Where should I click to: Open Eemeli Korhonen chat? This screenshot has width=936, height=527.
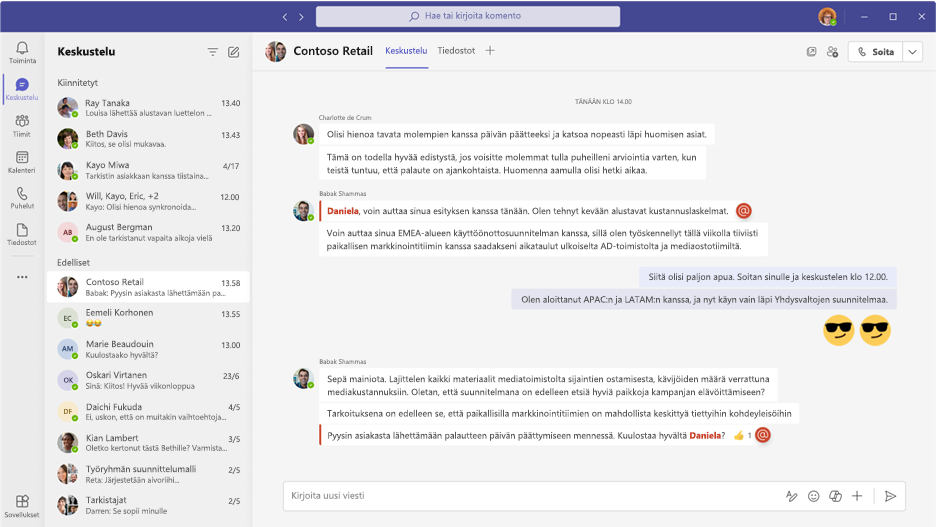click(148, 318)
